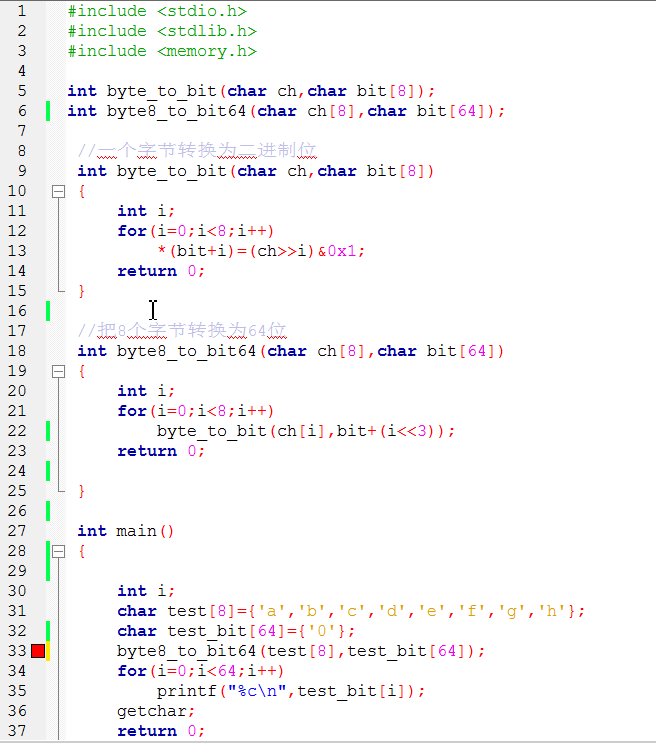Collapse the byte_to_bit function fold marker
This screenshot has height=743, width=656.
coord(58,191)
